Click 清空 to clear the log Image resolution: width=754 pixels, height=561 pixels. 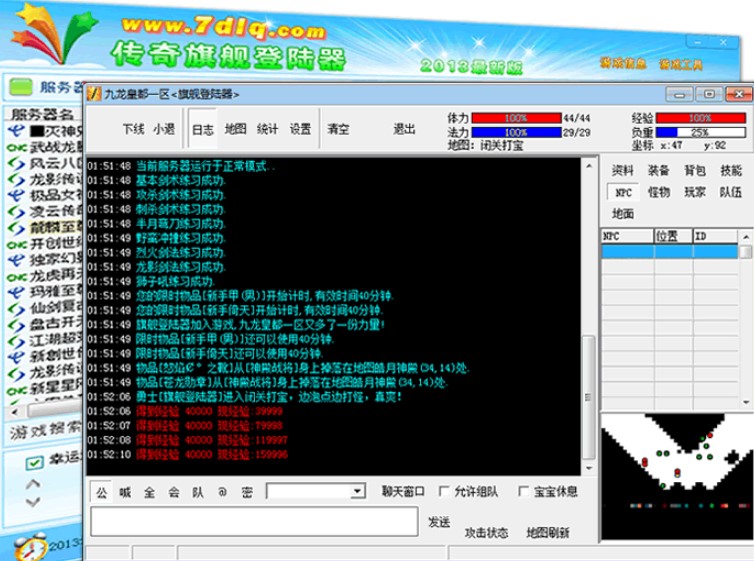[x=338, y=129]
